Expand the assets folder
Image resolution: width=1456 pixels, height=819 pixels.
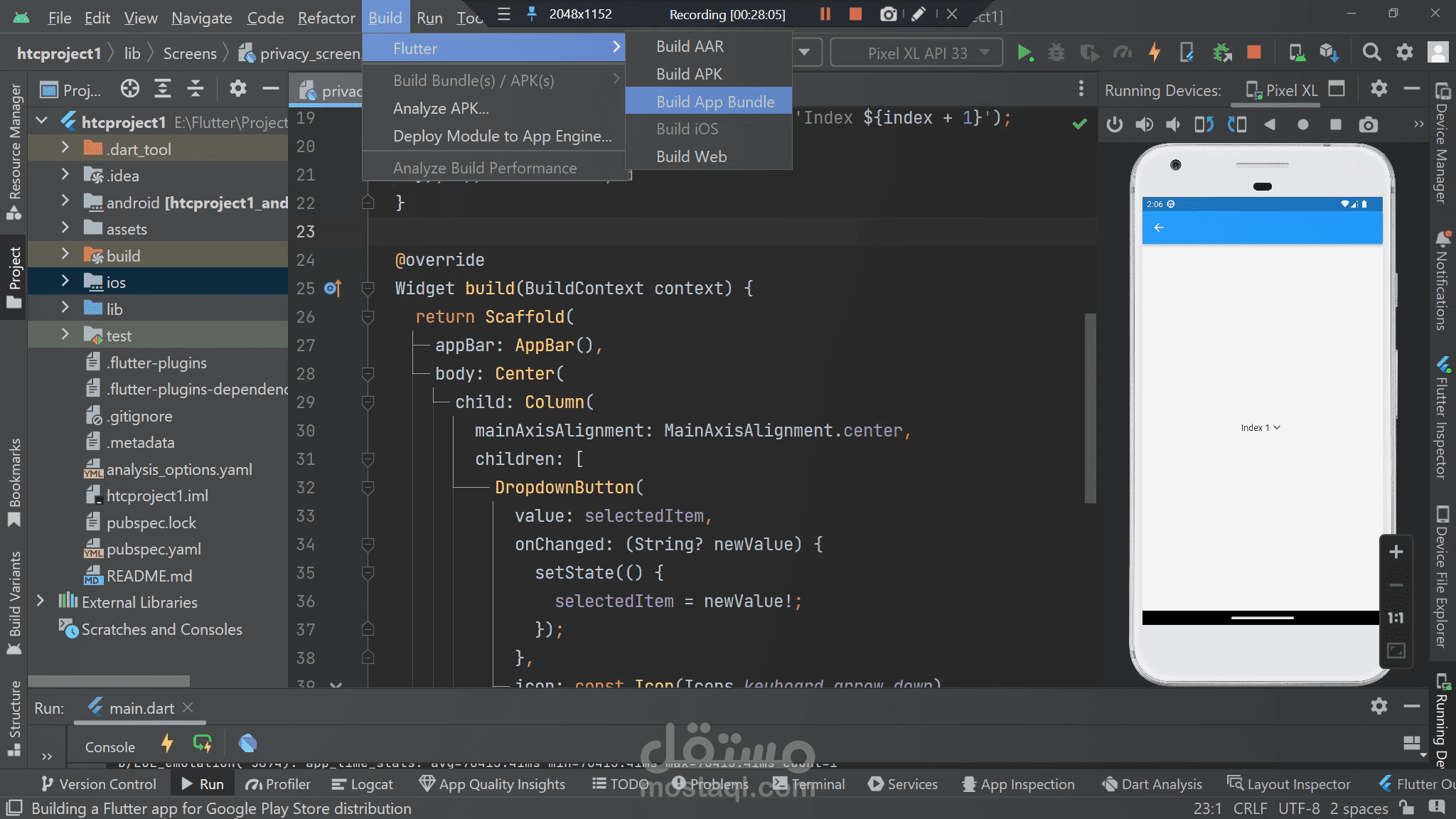click(65, 228)
